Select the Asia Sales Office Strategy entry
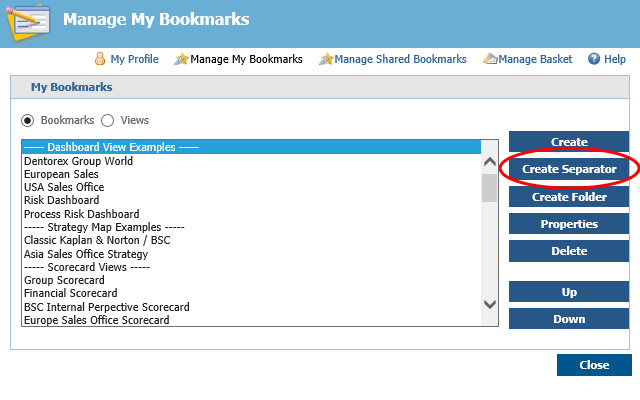The image size is (640, 400). pos(86,254)
